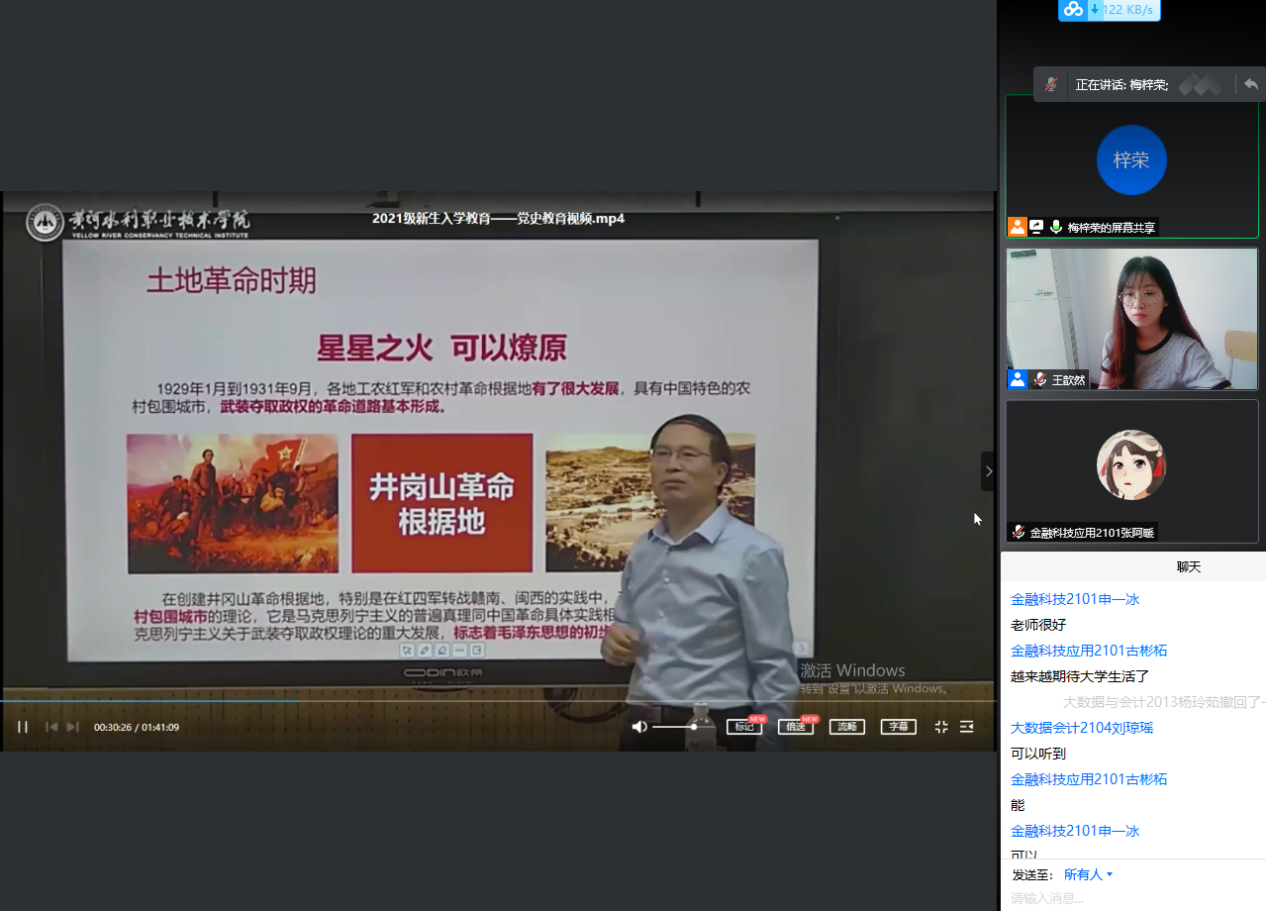
Task: Click the chat message input field
Action: coord(1130,898)
